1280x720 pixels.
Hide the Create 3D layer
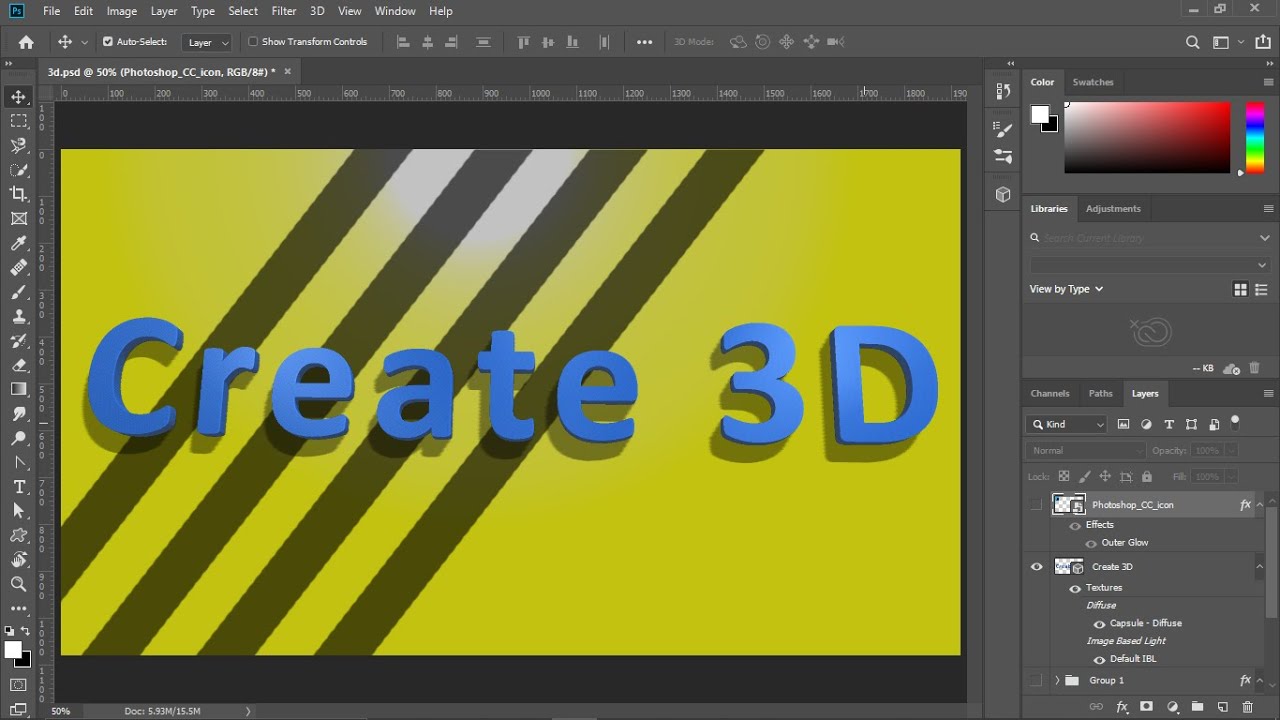tap(1036, 567)
